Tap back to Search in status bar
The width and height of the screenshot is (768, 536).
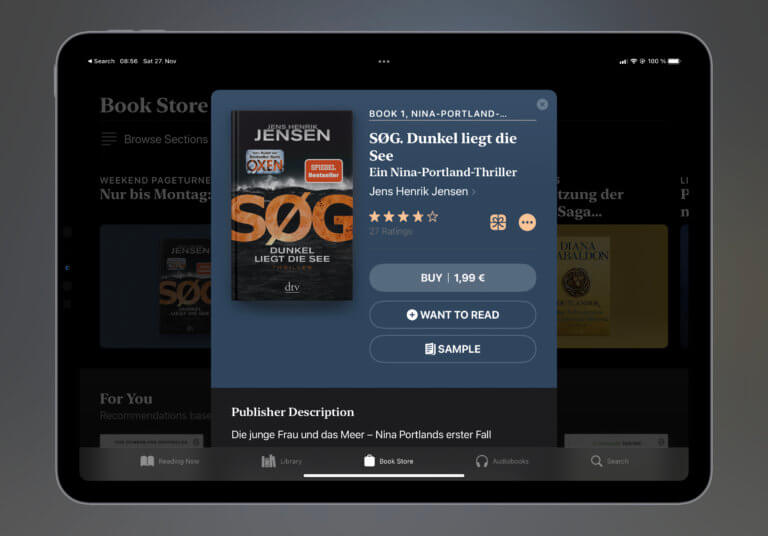[101, 61]
